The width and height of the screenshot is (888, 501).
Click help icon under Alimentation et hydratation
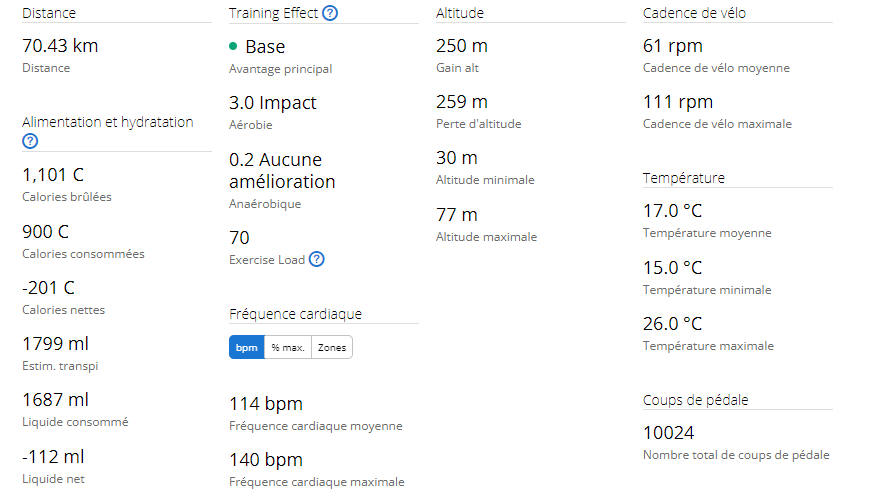pyautogui.click(x=30, y=141)
